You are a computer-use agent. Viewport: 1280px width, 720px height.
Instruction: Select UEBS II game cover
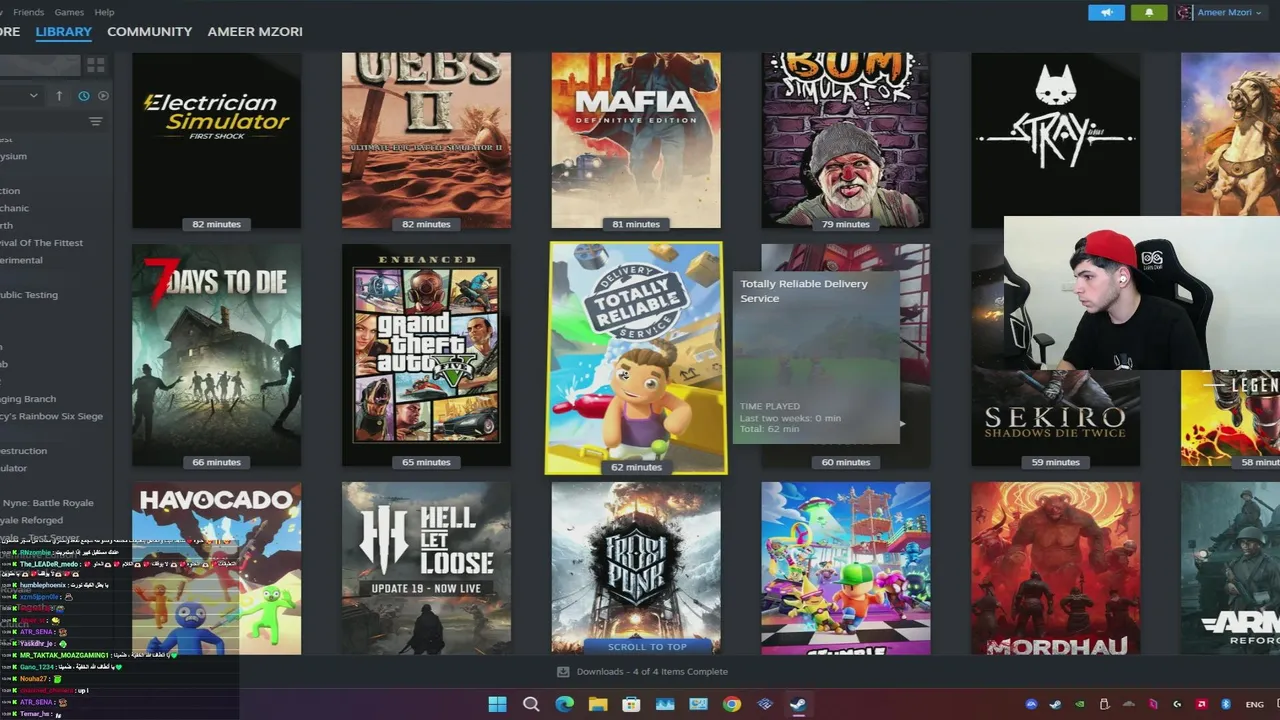pos(426,140)
